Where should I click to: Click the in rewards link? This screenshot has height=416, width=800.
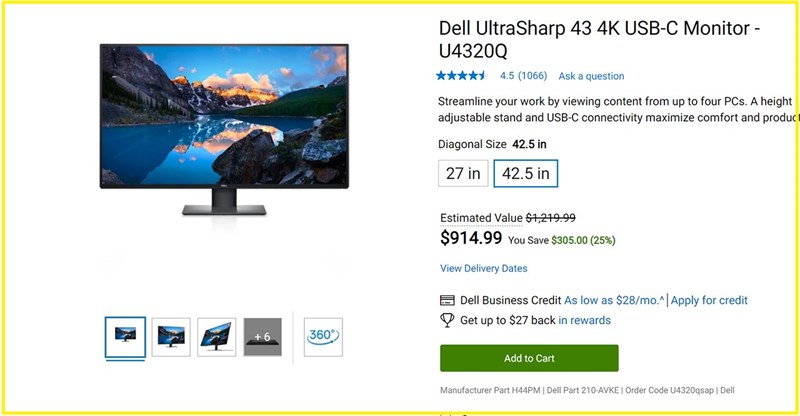click(x=584, y=320)
